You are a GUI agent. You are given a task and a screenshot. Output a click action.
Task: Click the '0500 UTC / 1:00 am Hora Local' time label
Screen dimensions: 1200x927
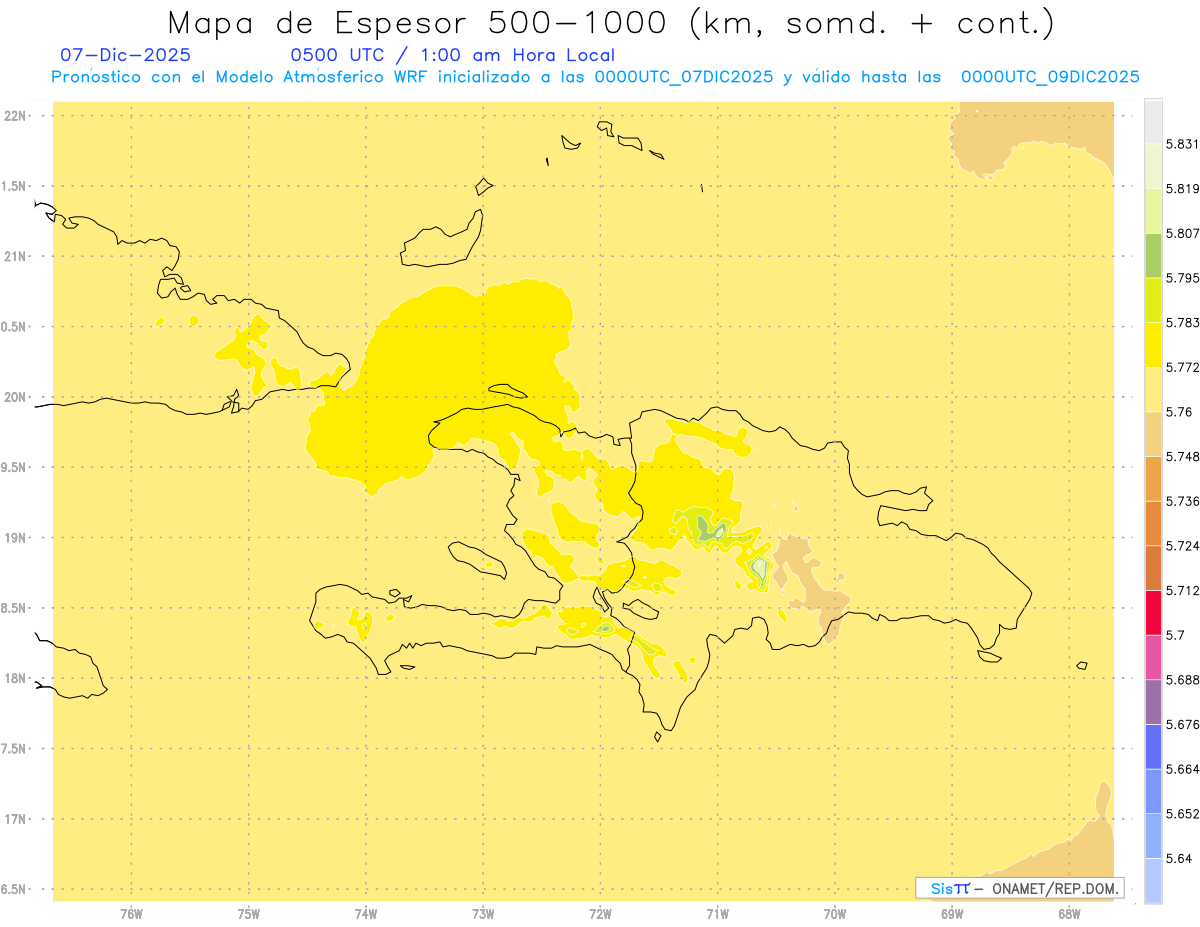click(x=452, y=55)
